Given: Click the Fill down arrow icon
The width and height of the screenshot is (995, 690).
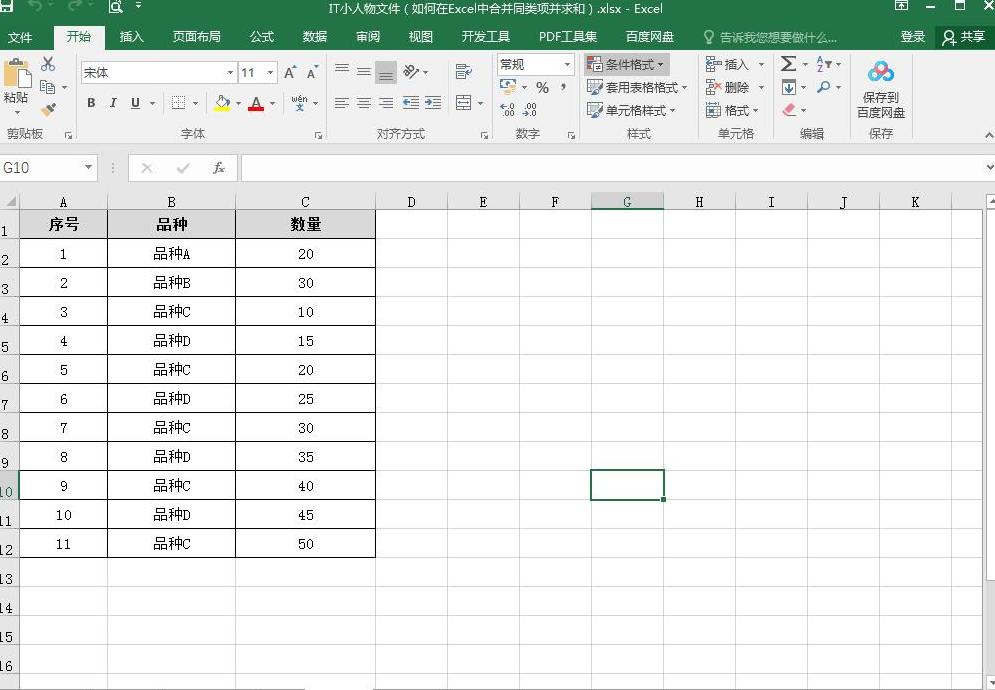Looking at the screenshot, I should click(789, 87).
